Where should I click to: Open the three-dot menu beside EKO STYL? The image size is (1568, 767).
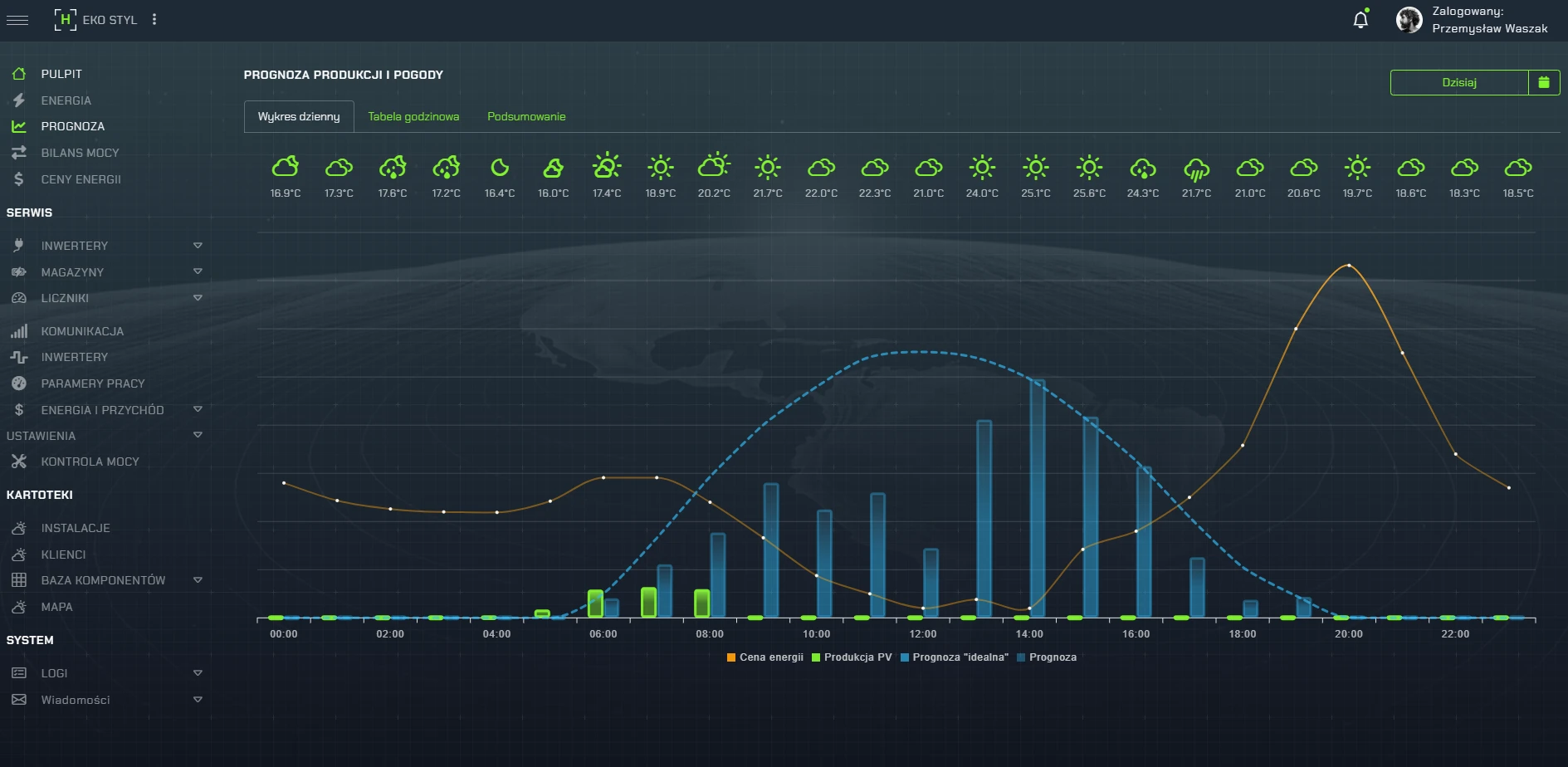[x=154, y=19]
